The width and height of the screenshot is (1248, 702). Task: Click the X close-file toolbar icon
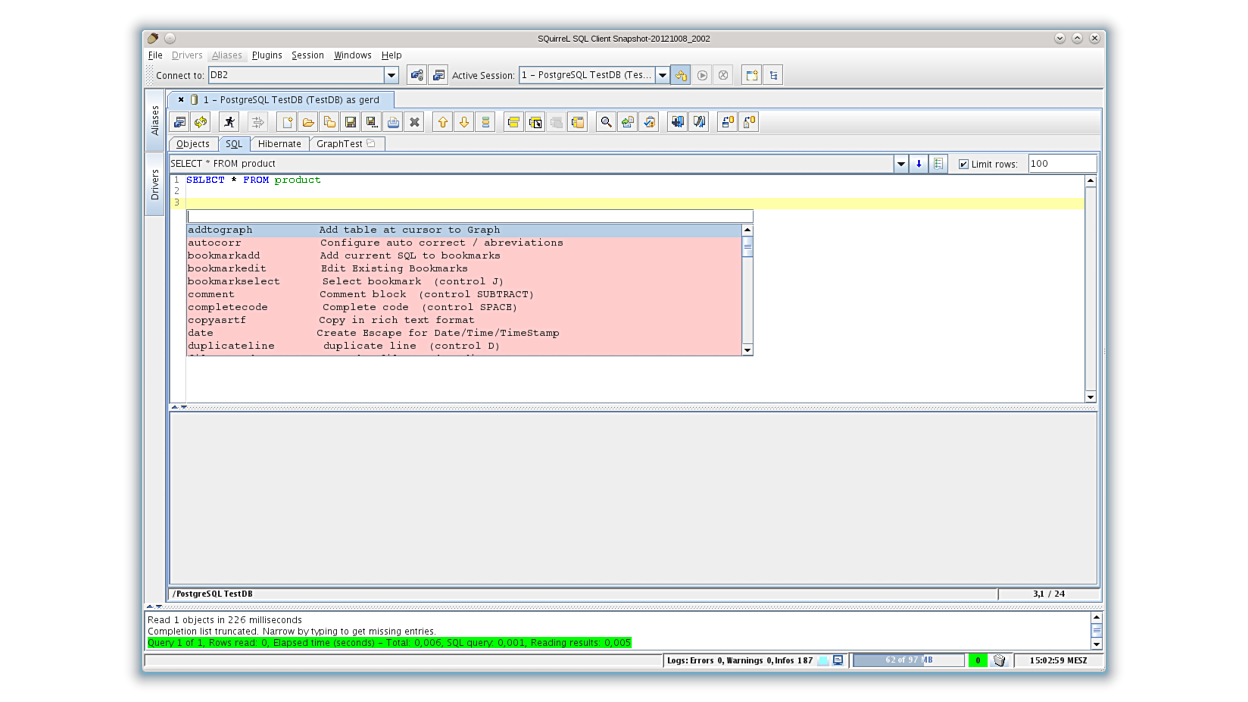point(414,122)
